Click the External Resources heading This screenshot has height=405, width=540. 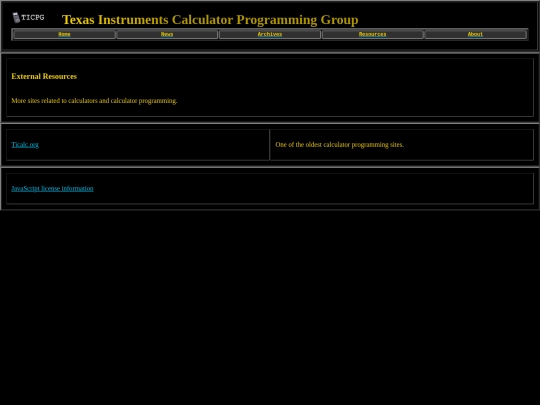[44, 76]
